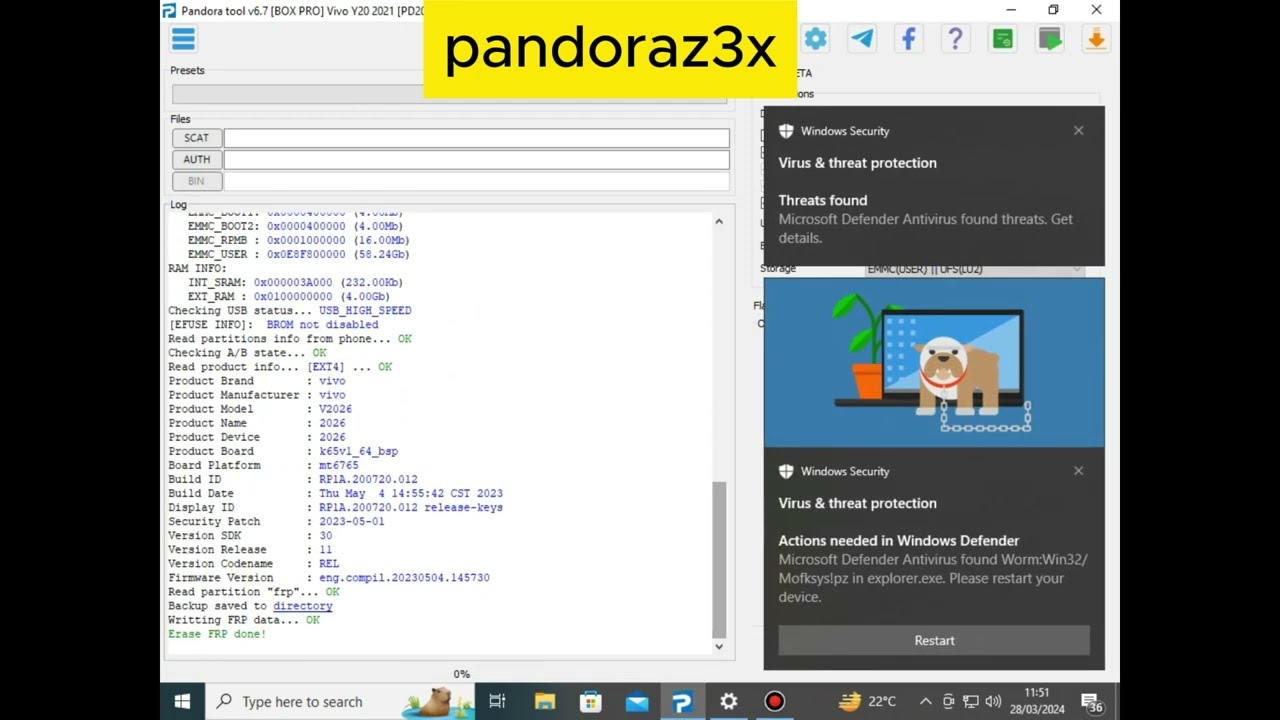Click the red screen recorder taskbar icon

pos(775,702)
